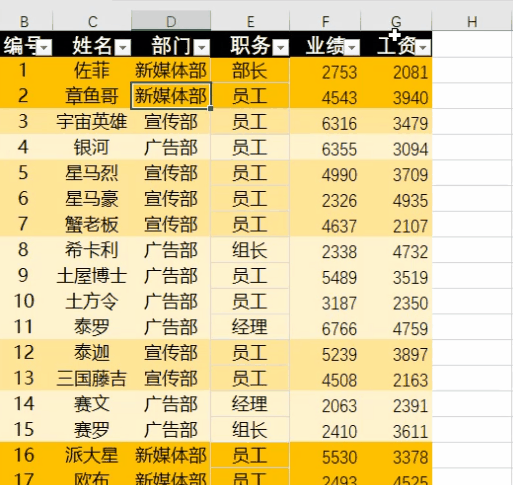Select 业绩 value 6766
The height and width of the screenshot is (485, 513).
[x=325, y=328]
